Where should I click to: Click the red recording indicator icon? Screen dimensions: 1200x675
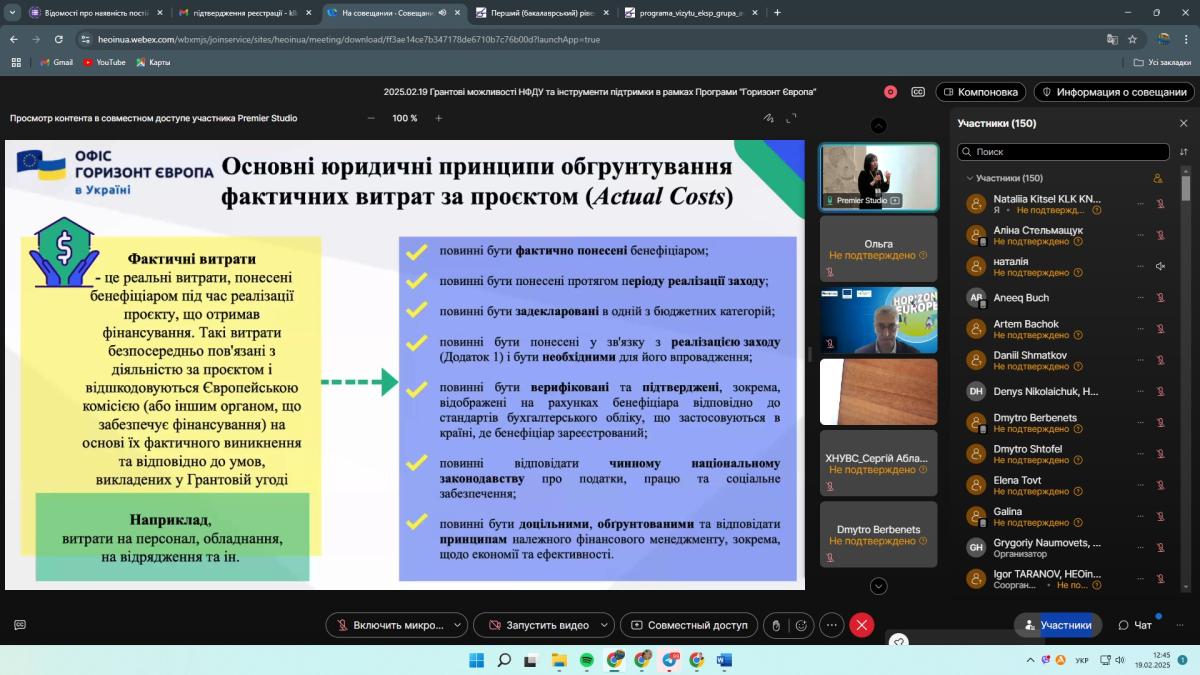point(890,92)
